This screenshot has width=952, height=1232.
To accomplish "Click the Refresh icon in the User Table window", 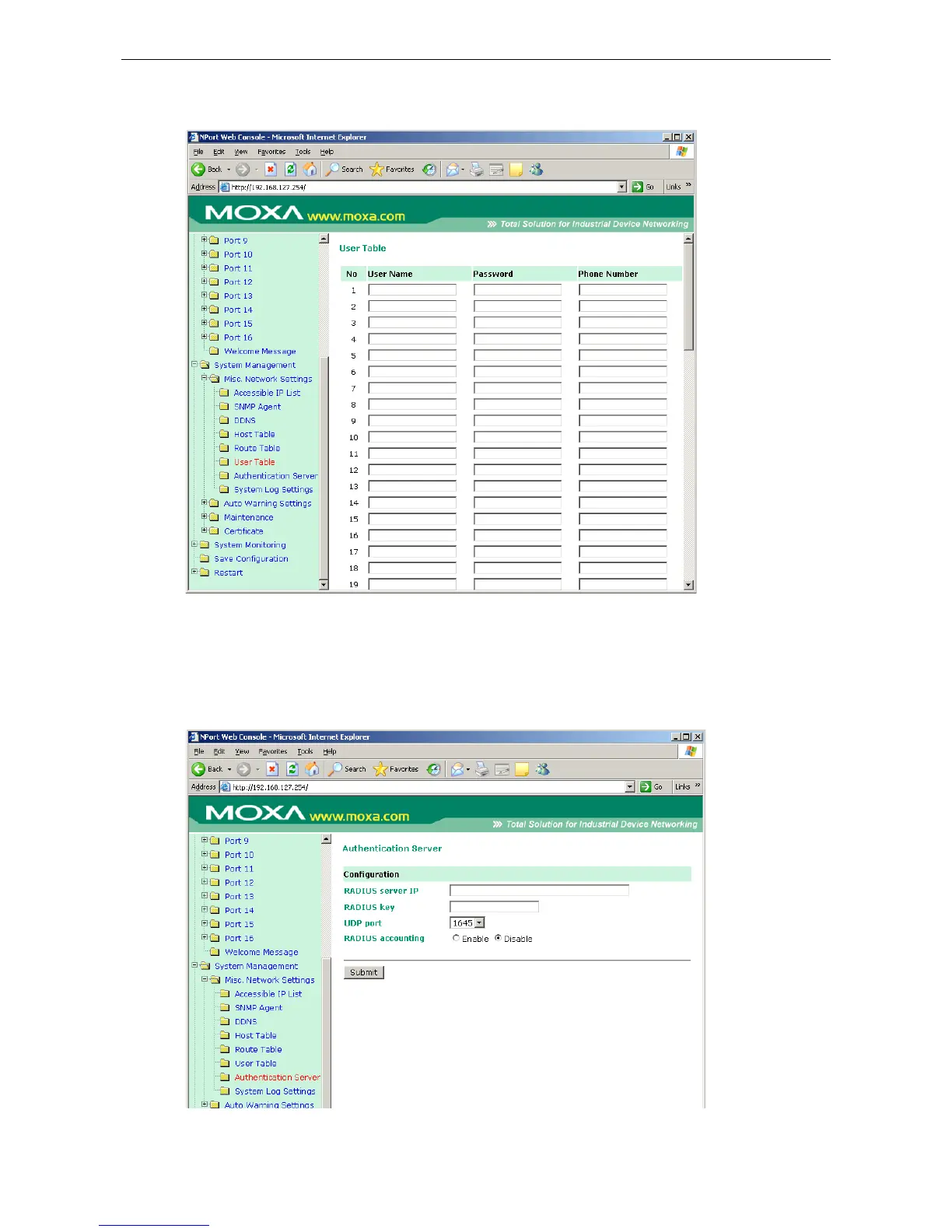I will pyautogui.click(x=290, y=170).
